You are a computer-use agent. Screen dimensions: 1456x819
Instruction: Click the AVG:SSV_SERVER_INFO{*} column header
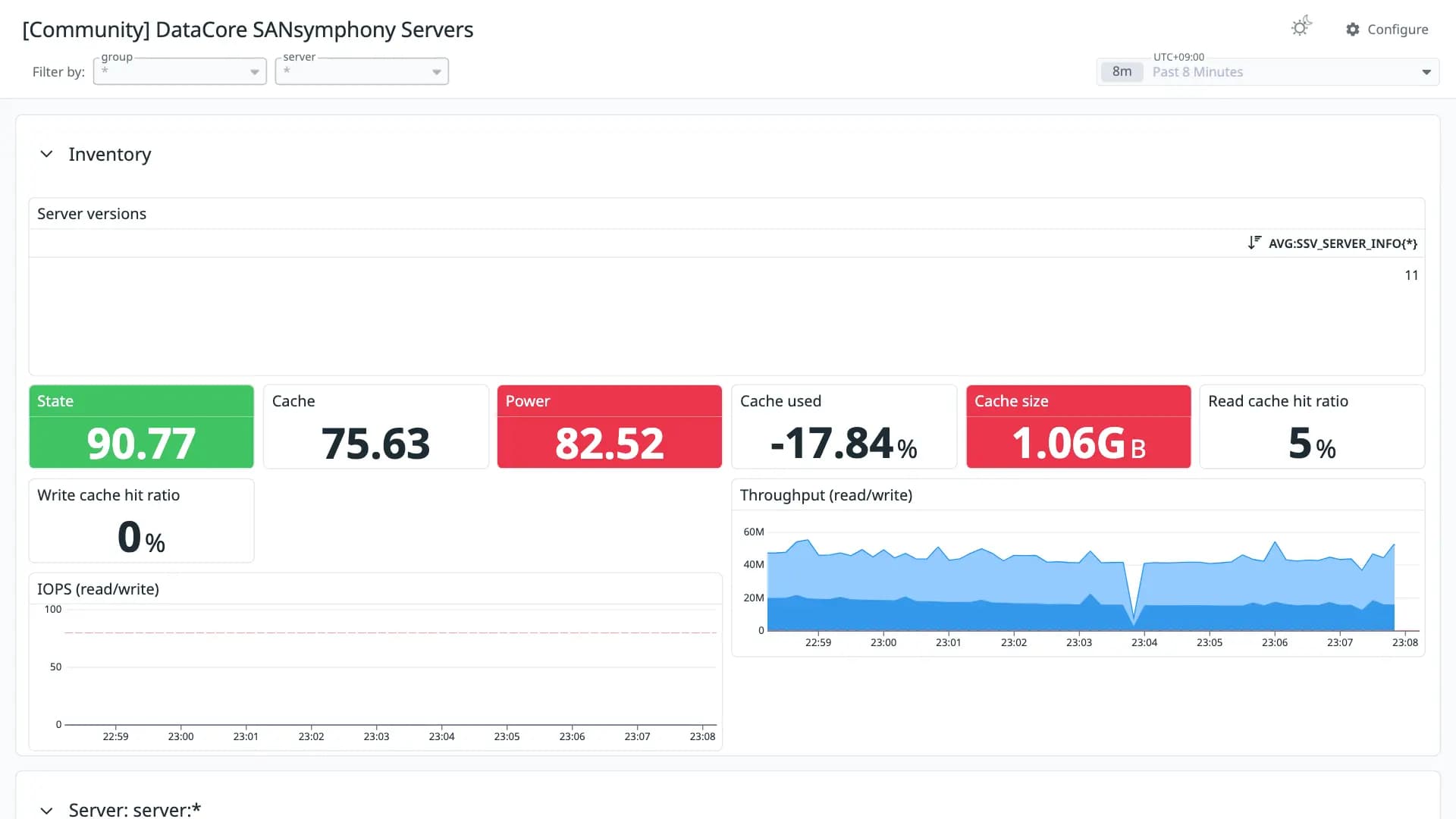[x=1342, y=243]
